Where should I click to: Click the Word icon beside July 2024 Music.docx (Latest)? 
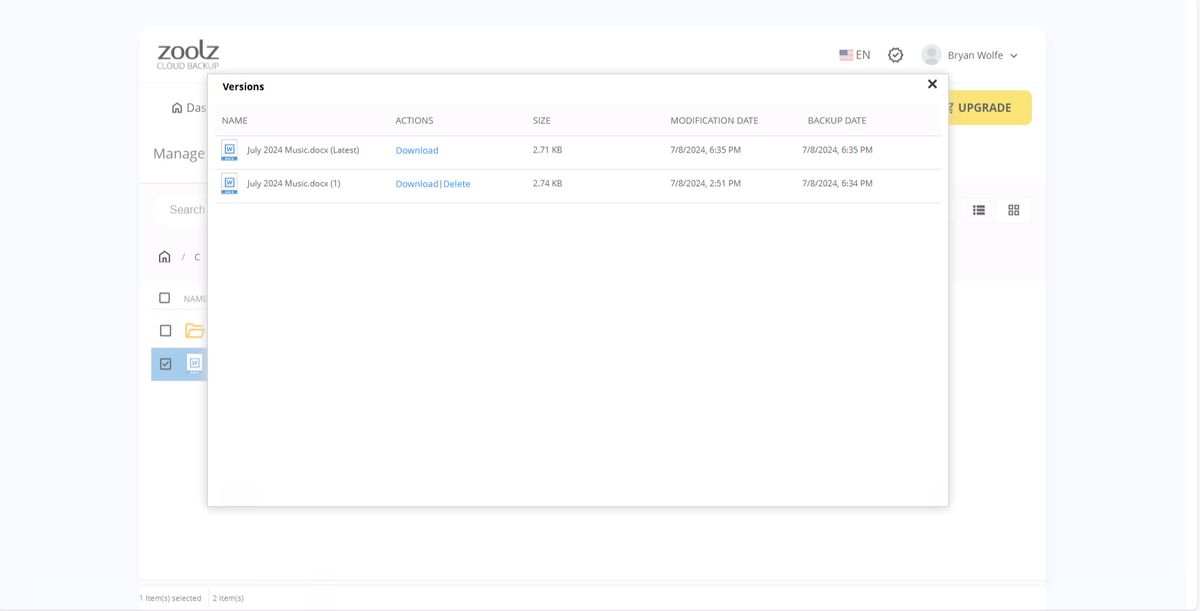tap(229, 149)
